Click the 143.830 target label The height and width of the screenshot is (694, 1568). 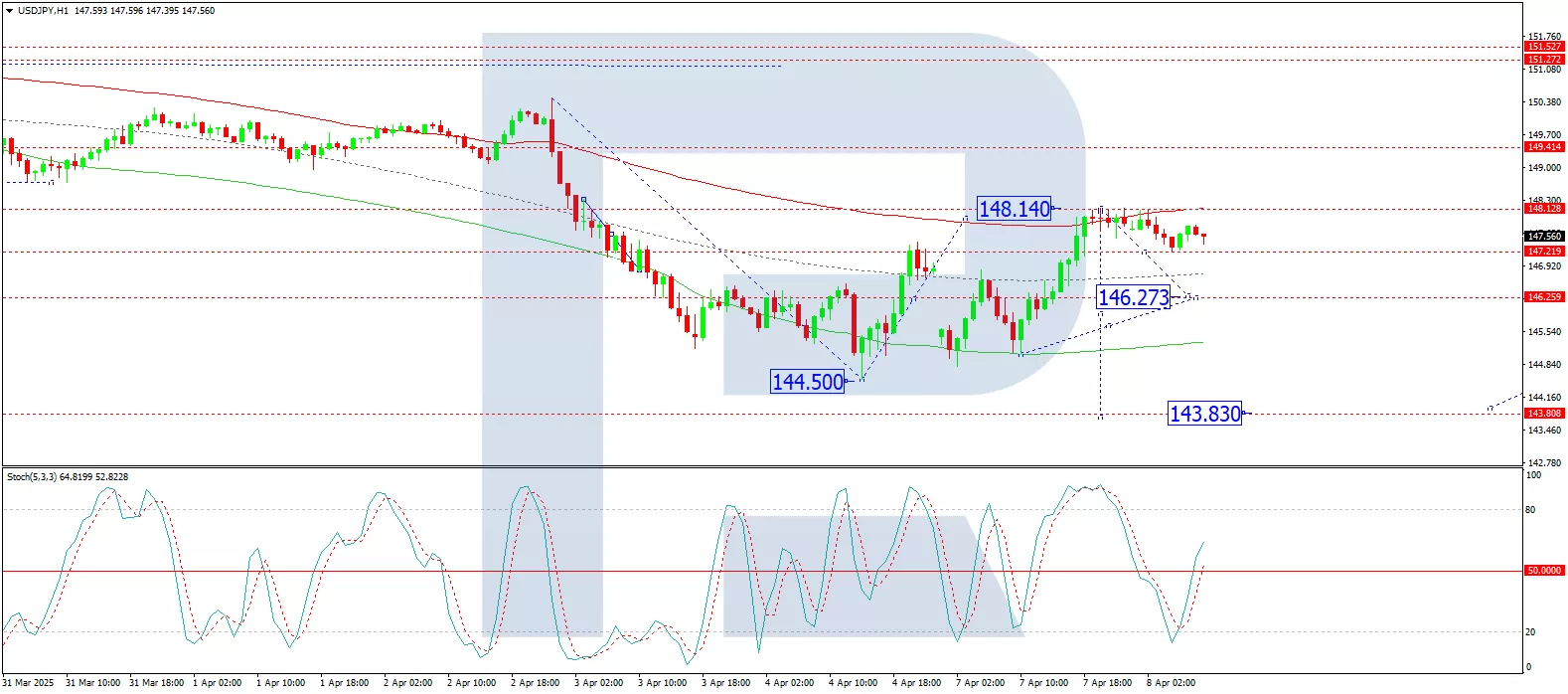(x=1205, y=414)
